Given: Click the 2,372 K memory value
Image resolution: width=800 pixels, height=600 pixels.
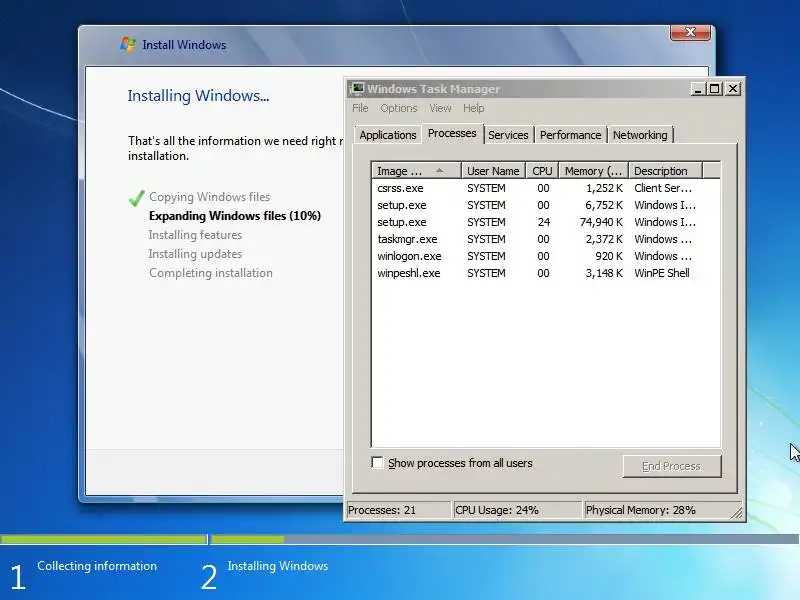Looking at the screenshot, I should [x=604, y=239].
